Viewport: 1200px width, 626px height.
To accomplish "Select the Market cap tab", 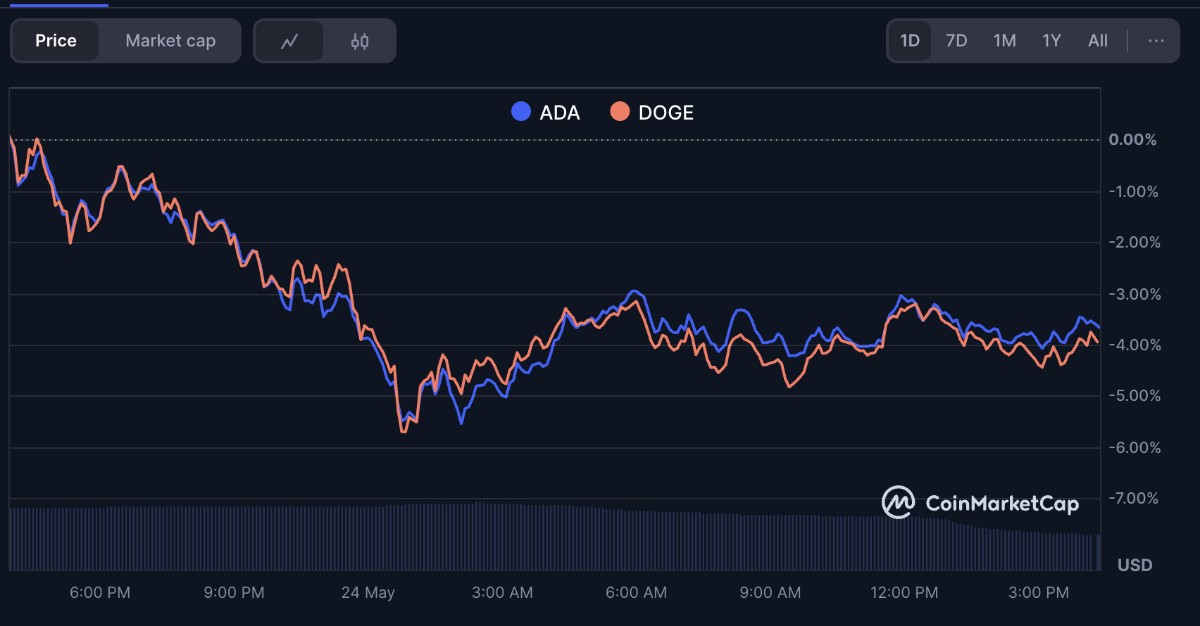I will click(x=170, y=41).
